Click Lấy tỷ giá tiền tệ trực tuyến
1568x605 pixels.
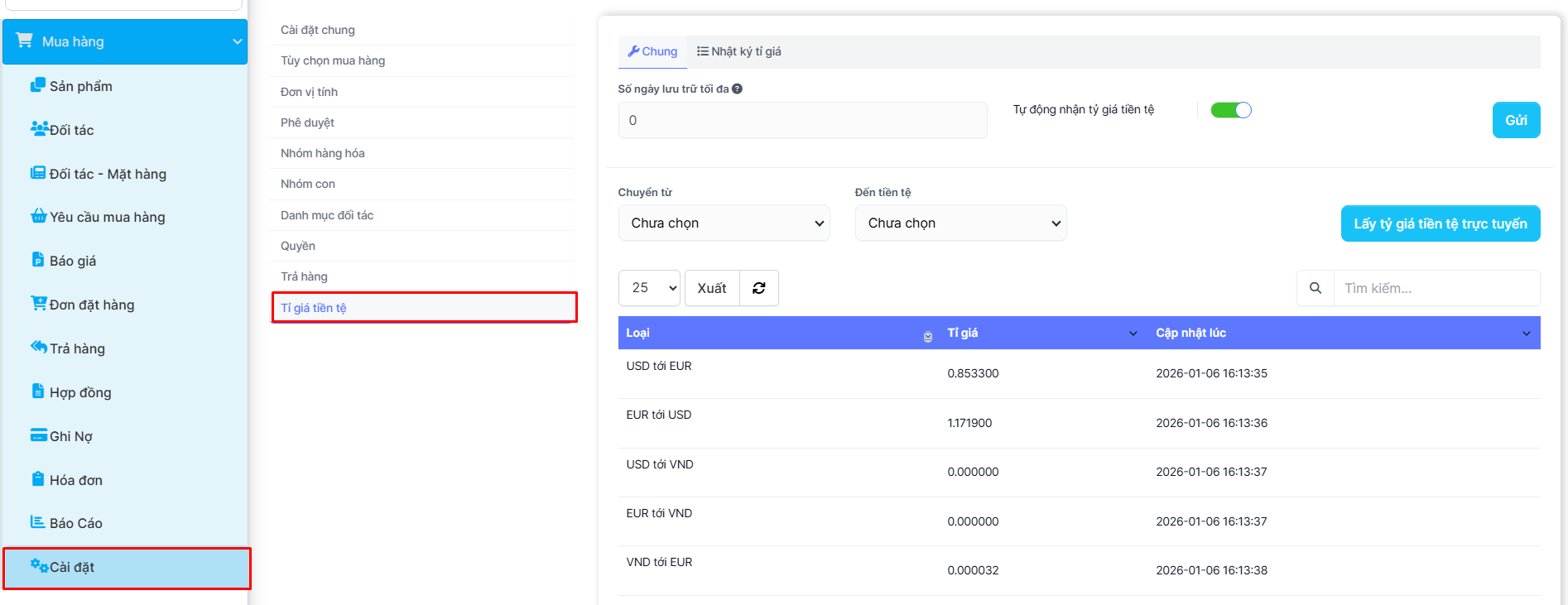click(1440, 223)
